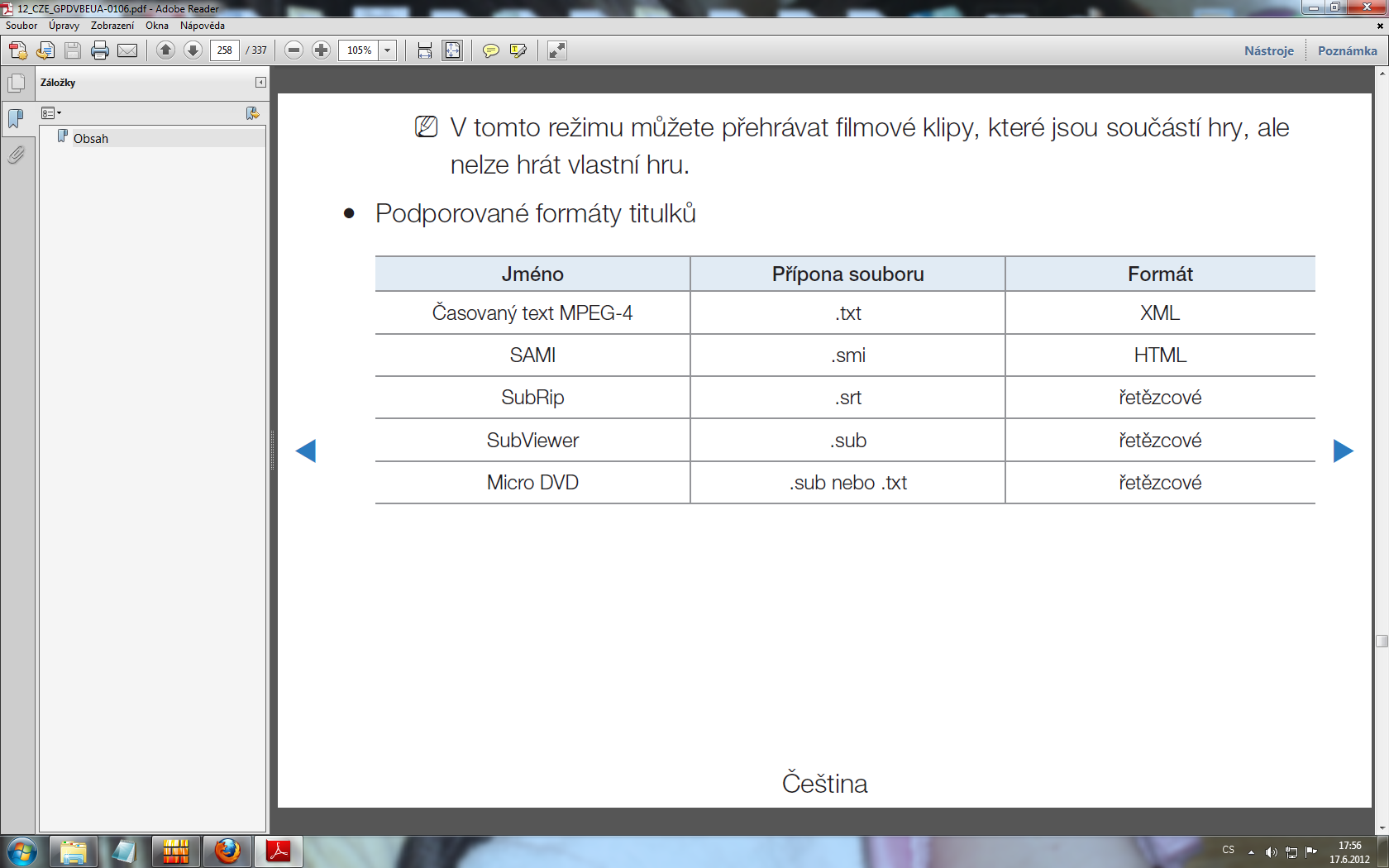Open the Okna menu
Image resolution: width=1389 pixels, height=868 pixels.
[157, 26]
